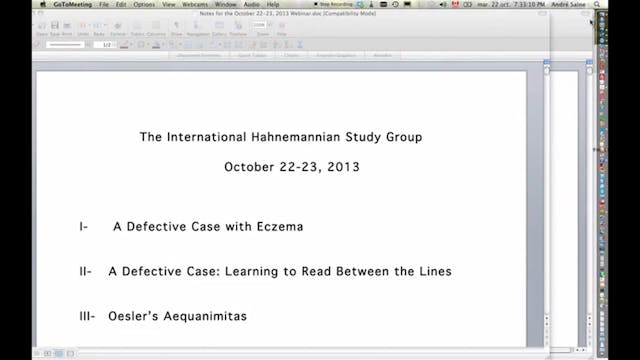Click the document's vertical scrollbar track
640x360 pixels.
click(x=547, y=194)
